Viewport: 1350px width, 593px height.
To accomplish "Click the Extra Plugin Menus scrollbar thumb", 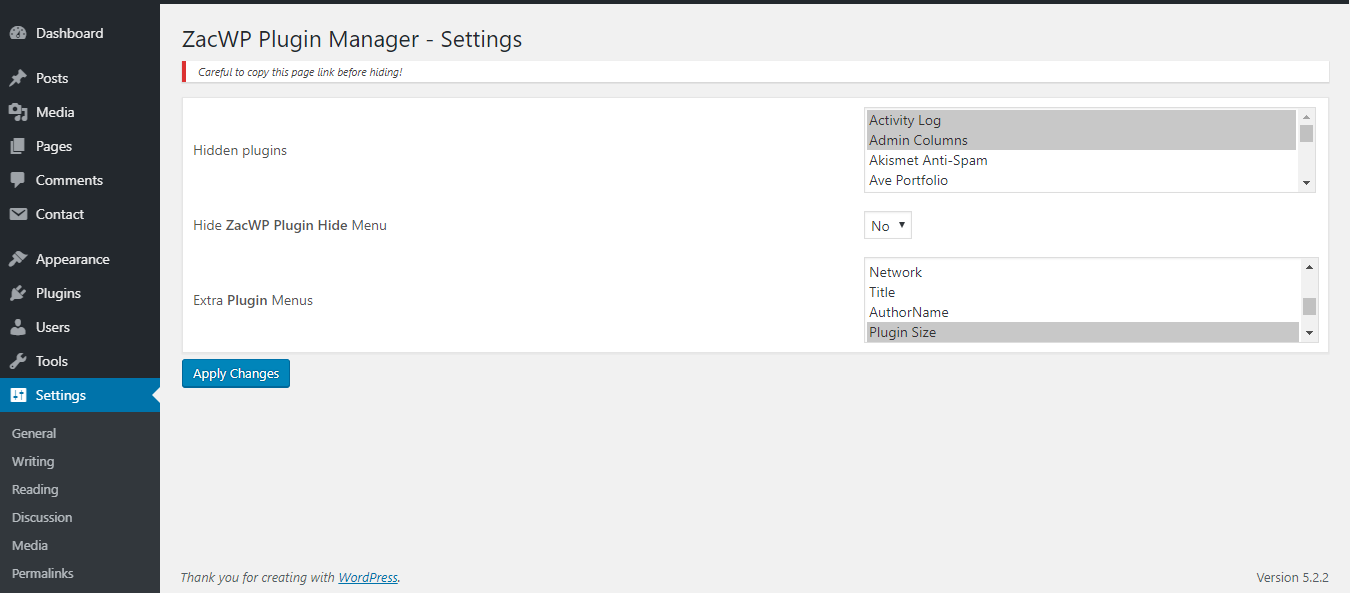I will tap(1309, 306).
